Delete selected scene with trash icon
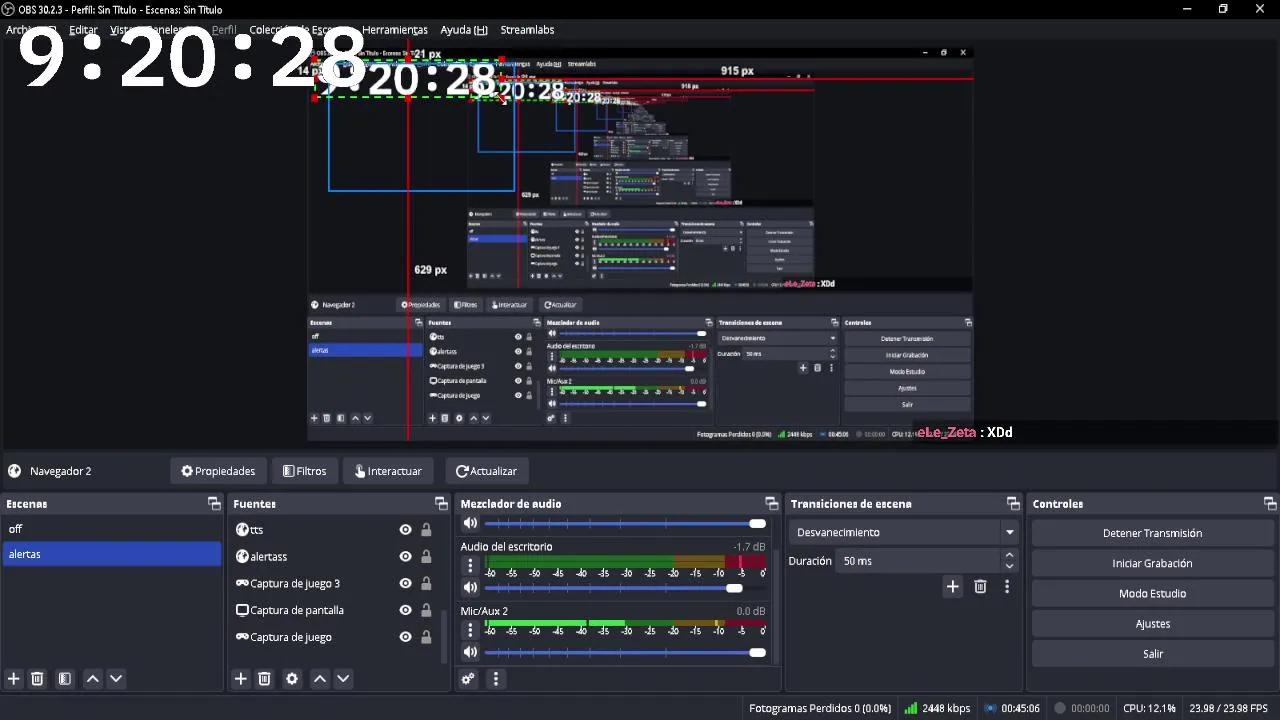Image resolution: width=1280 pixels, height=720 pixels. (37, 679)
